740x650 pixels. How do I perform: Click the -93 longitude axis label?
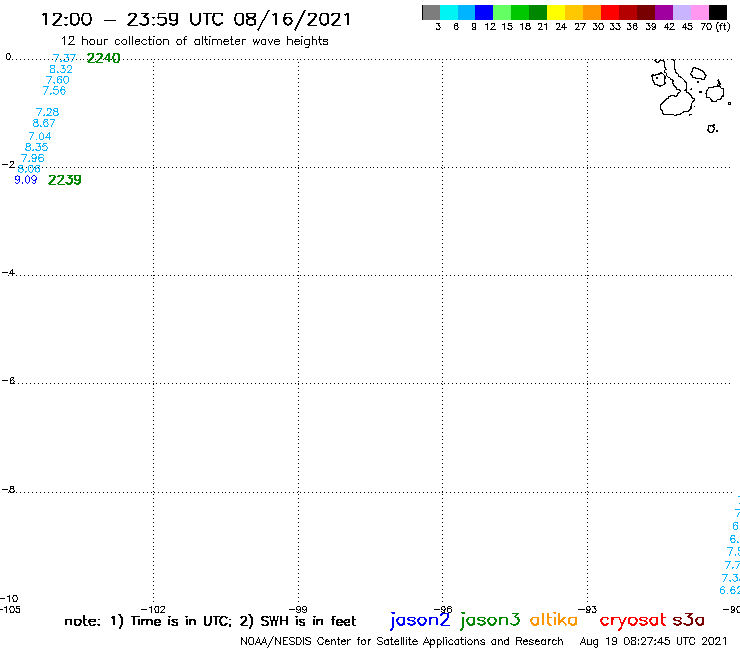(x=588, y=609)
